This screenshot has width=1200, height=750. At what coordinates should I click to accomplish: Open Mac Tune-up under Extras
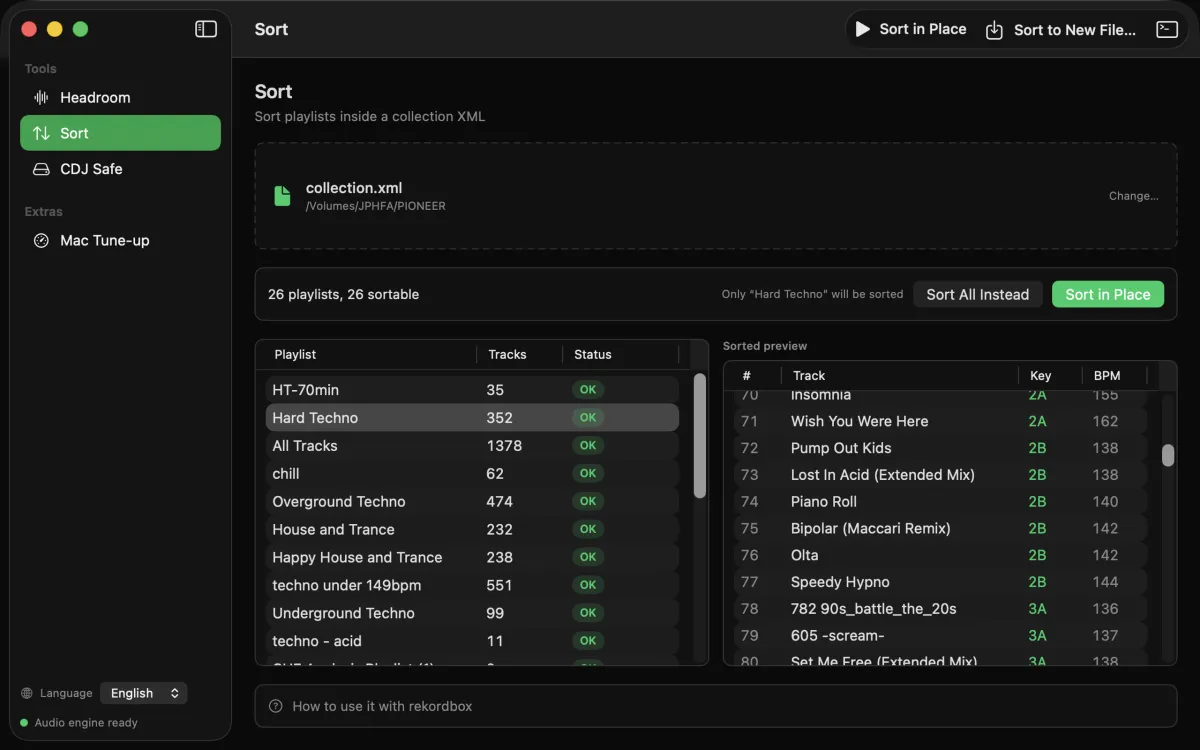pyautogui.click(x=120, y=240)
